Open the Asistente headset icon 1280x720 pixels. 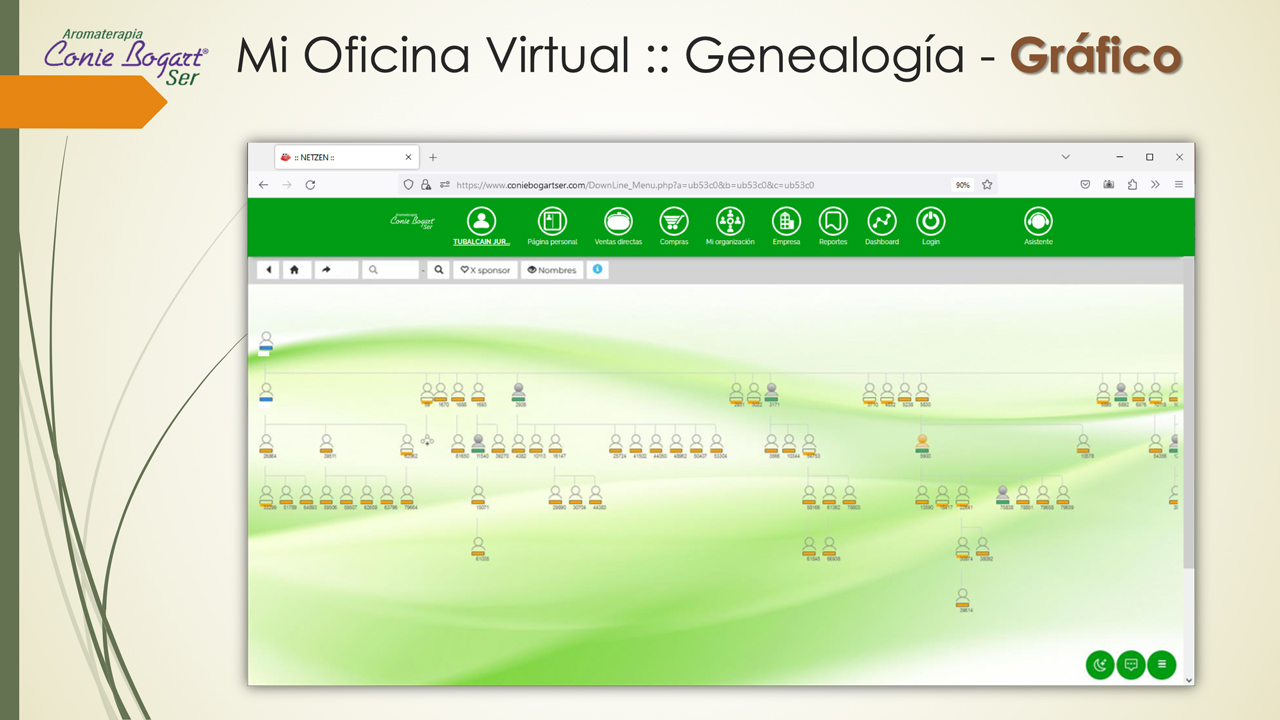tap(1038, 221)
